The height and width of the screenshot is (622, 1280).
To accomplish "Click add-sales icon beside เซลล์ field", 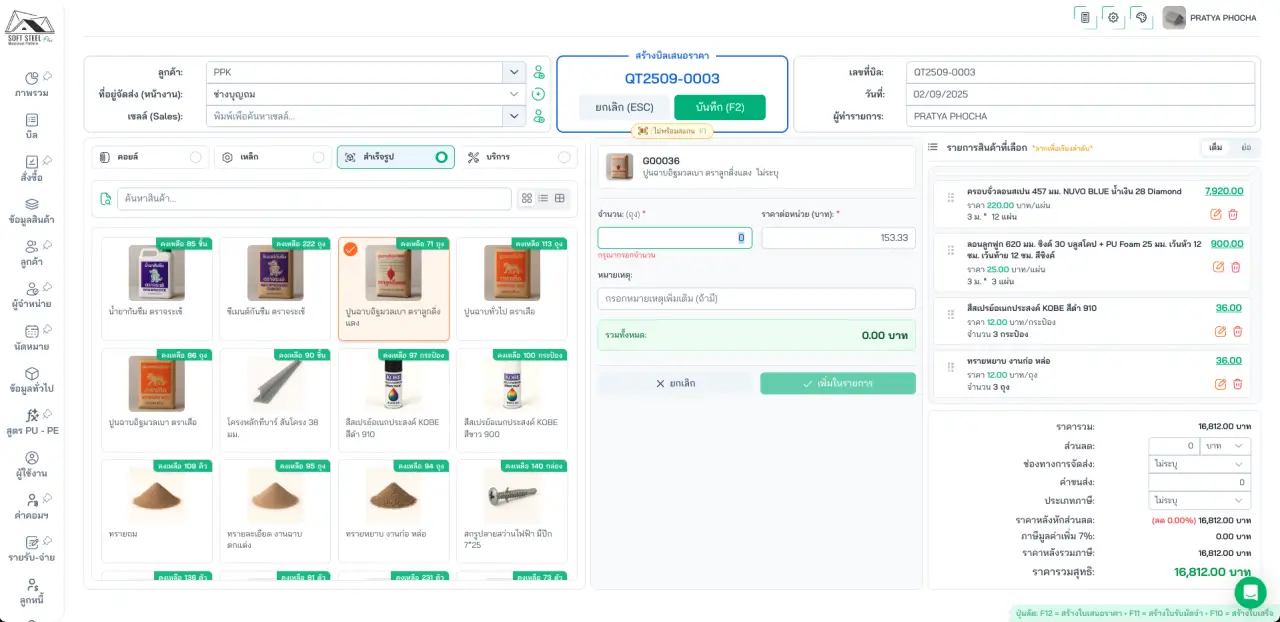I will pos(539,116).
